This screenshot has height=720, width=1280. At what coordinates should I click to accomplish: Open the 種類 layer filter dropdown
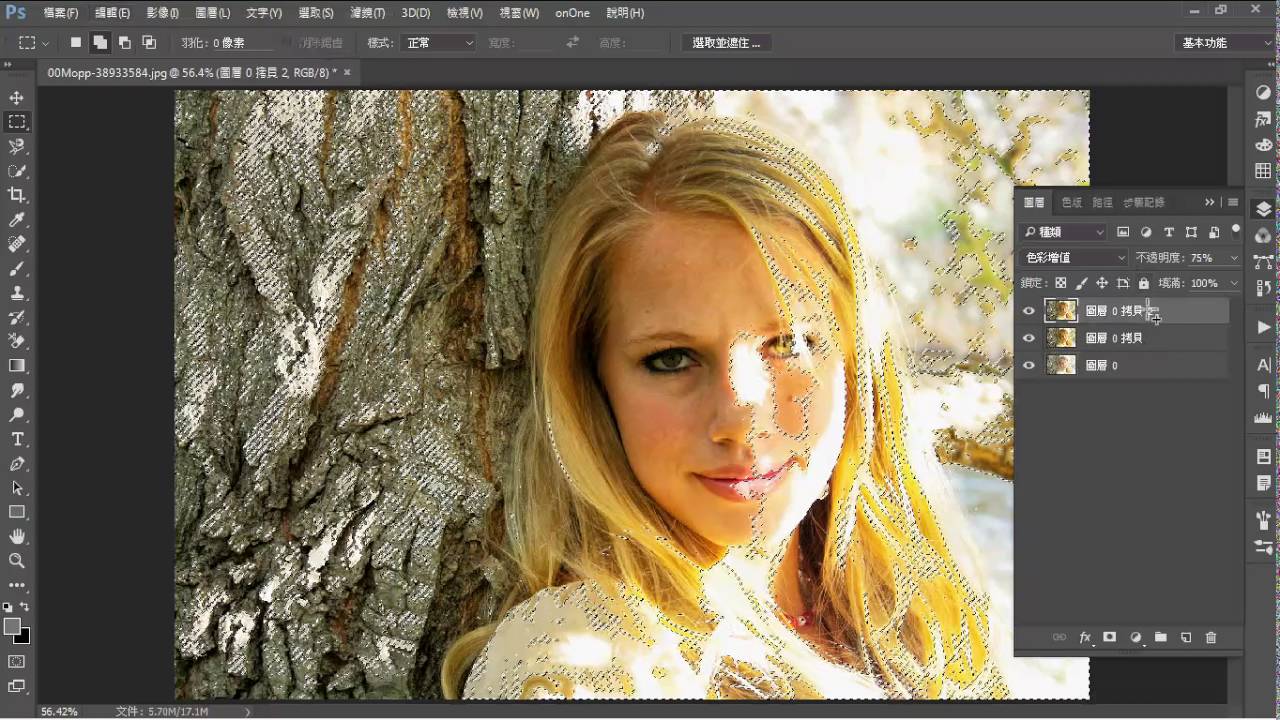(x=1064, y=232)
